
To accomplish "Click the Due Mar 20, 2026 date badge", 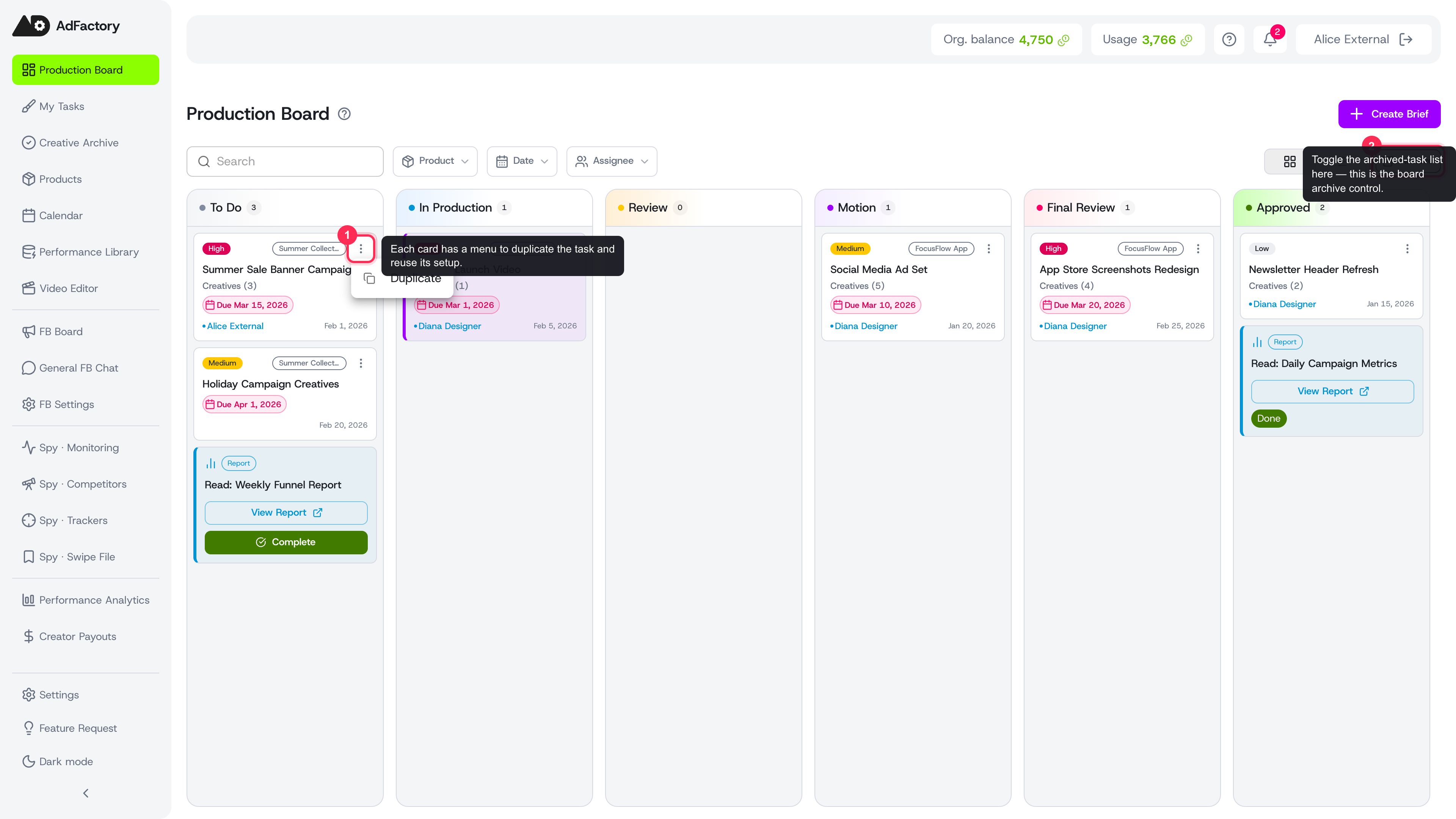I will point(1085,305).
